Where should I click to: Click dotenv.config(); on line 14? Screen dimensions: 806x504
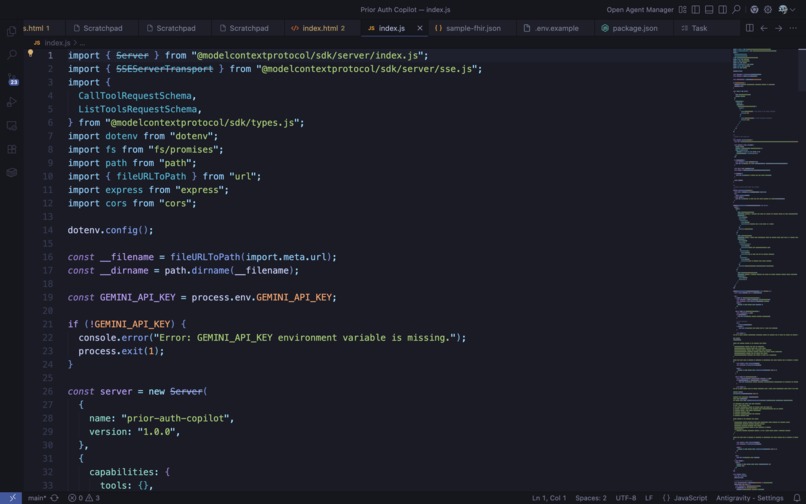tap(111, 230)
